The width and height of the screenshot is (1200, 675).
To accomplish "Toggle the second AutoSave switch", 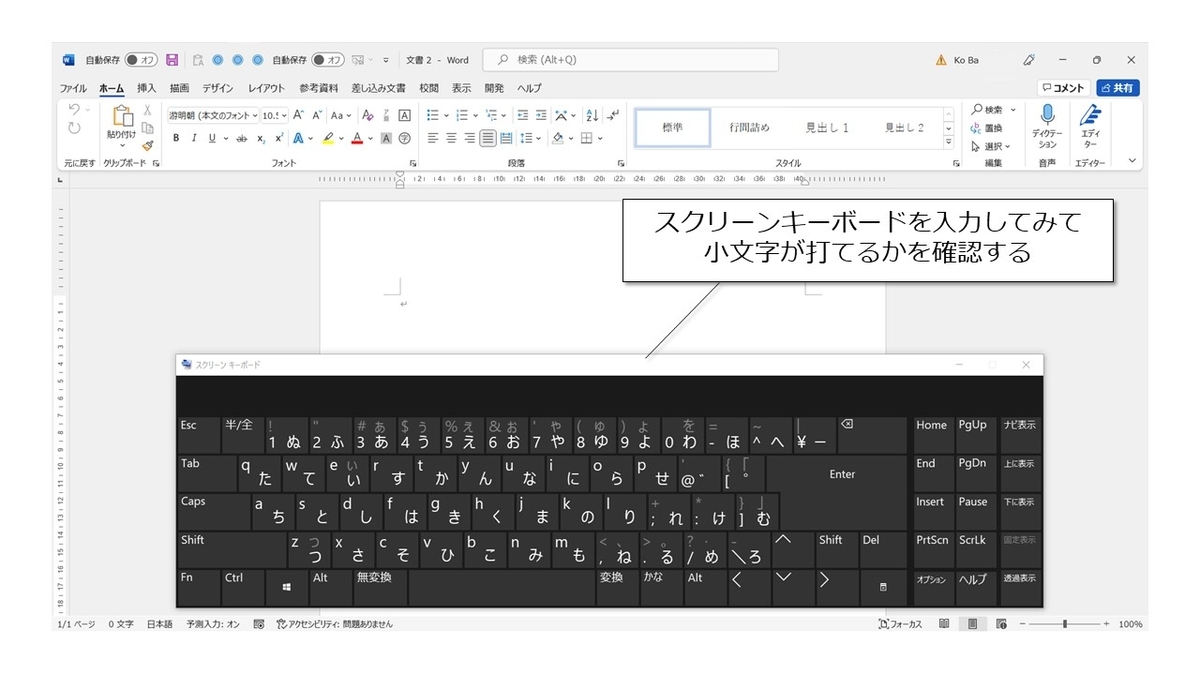I will tap(328, 60).
